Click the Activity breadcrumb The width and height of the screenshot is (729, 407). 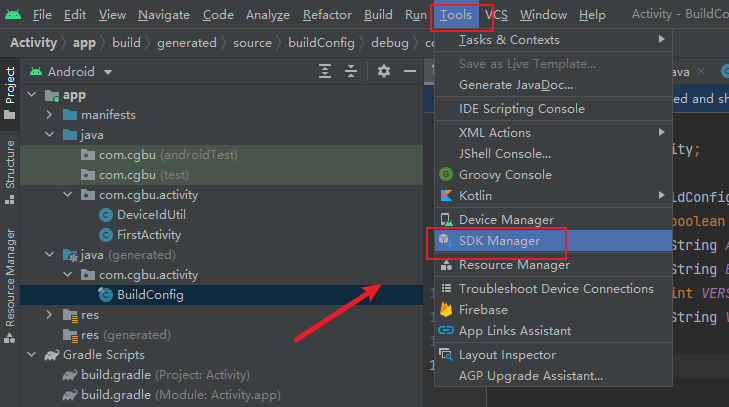33,43
